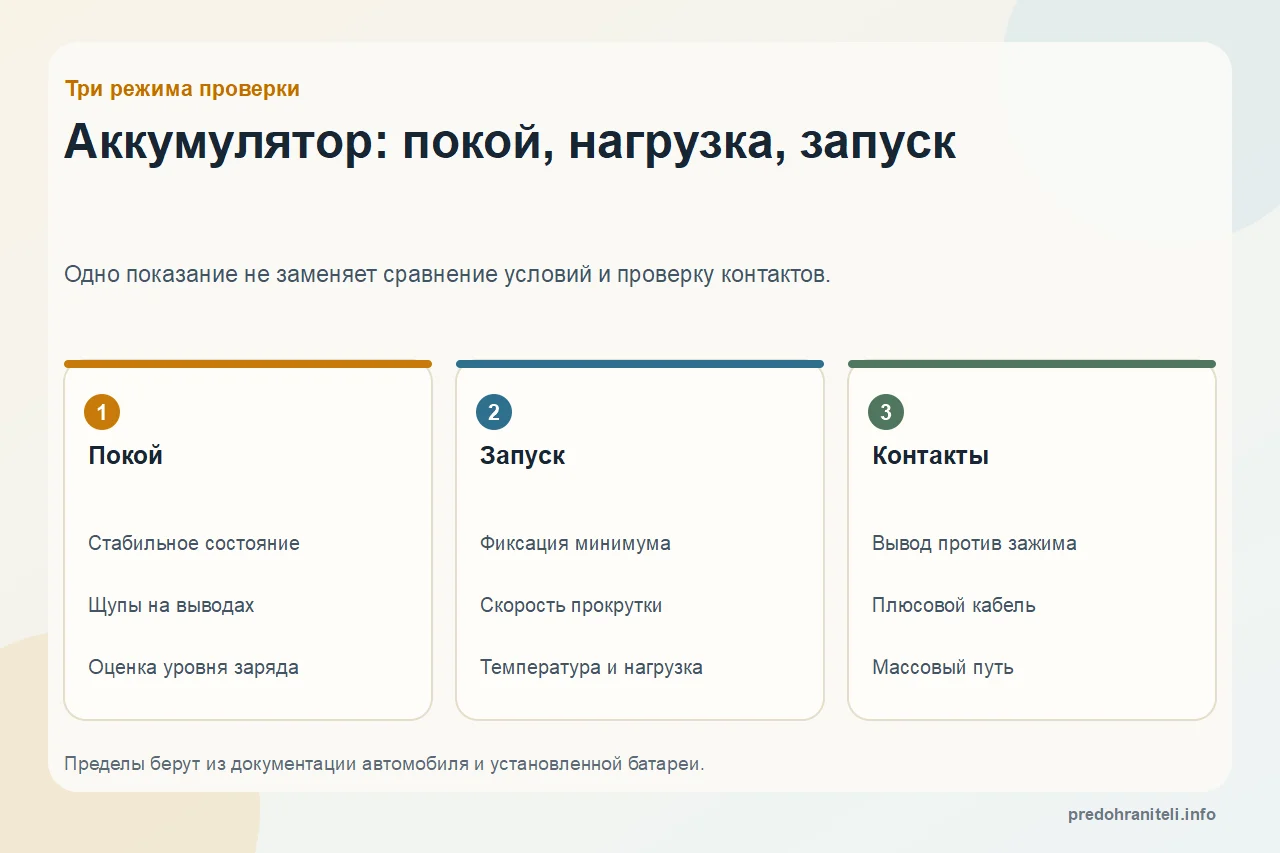The width and height of the screenshot is (1280, 853).
Task: Click 'Плюсовой кабель' list item
Action: pyautogui.click(x=954, y=606)
